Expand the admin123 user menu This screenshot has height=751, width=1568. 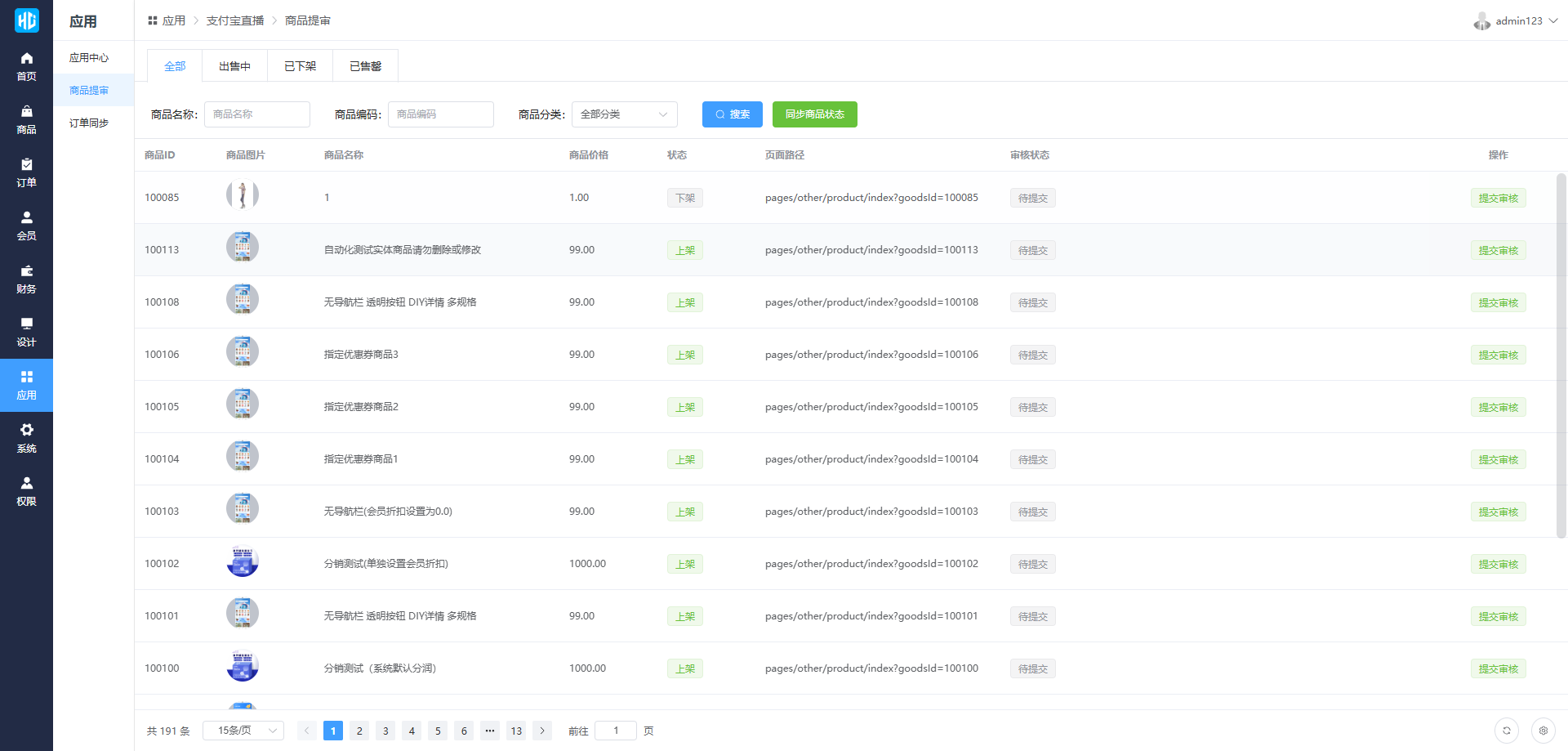1516,21
